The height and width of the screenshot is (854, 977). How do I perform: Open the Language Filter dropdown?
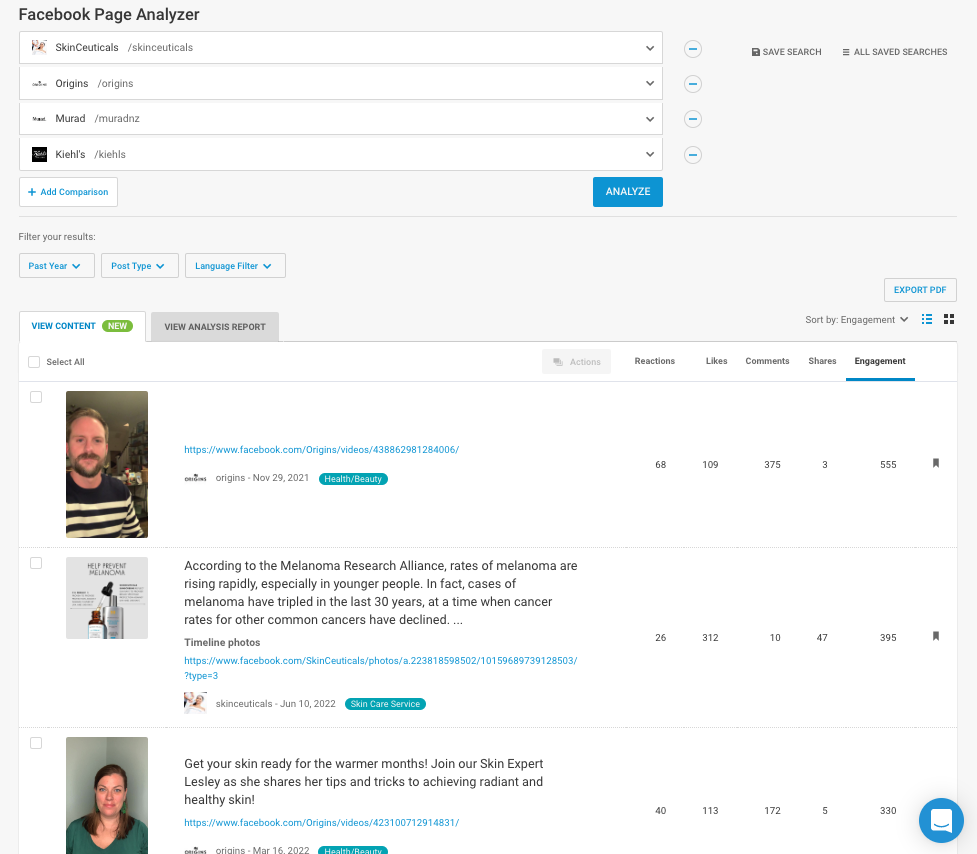pos(235,266)
